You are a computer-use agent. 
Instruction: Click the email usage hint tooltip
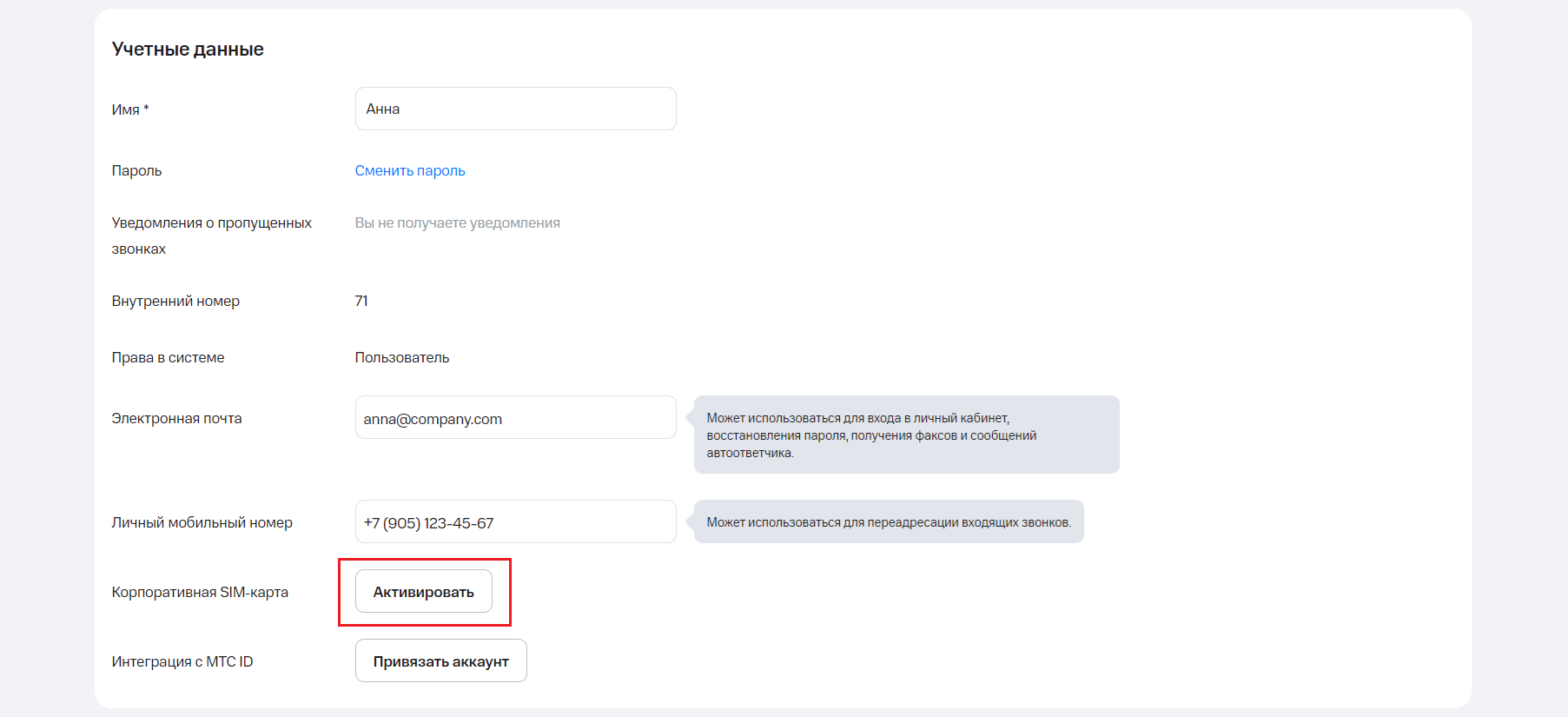906,435
